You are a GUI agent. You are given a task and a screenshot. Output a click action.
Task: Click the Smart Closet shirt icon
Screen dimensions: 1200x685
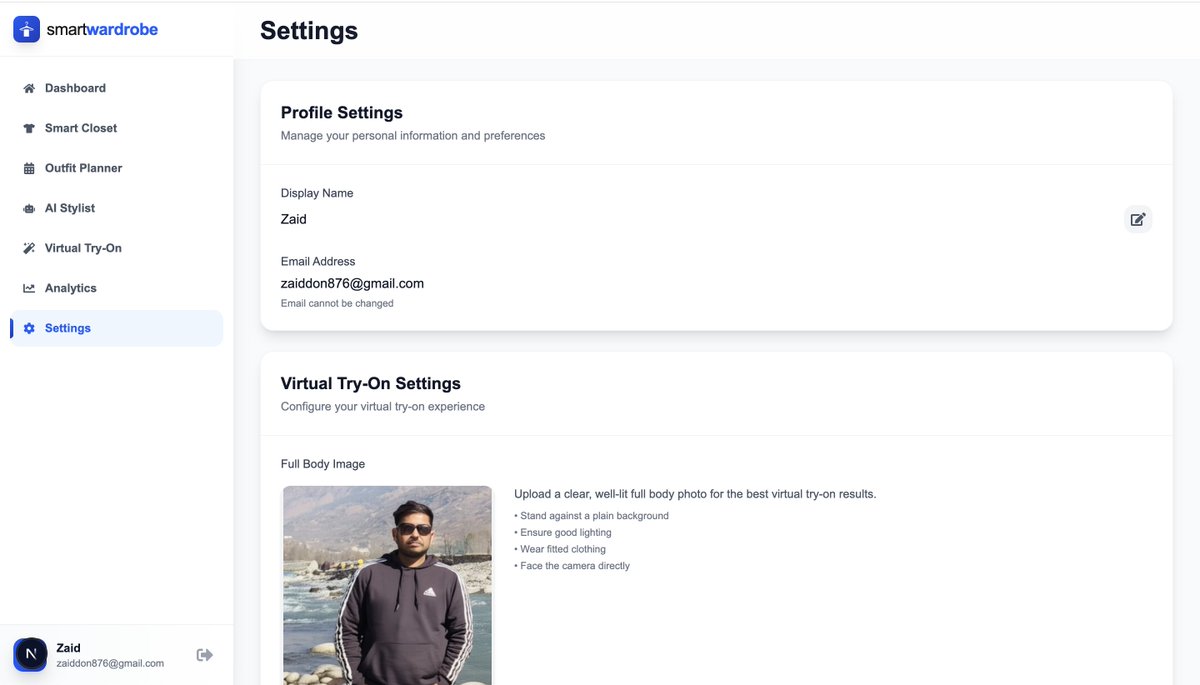tap(29, 128)
